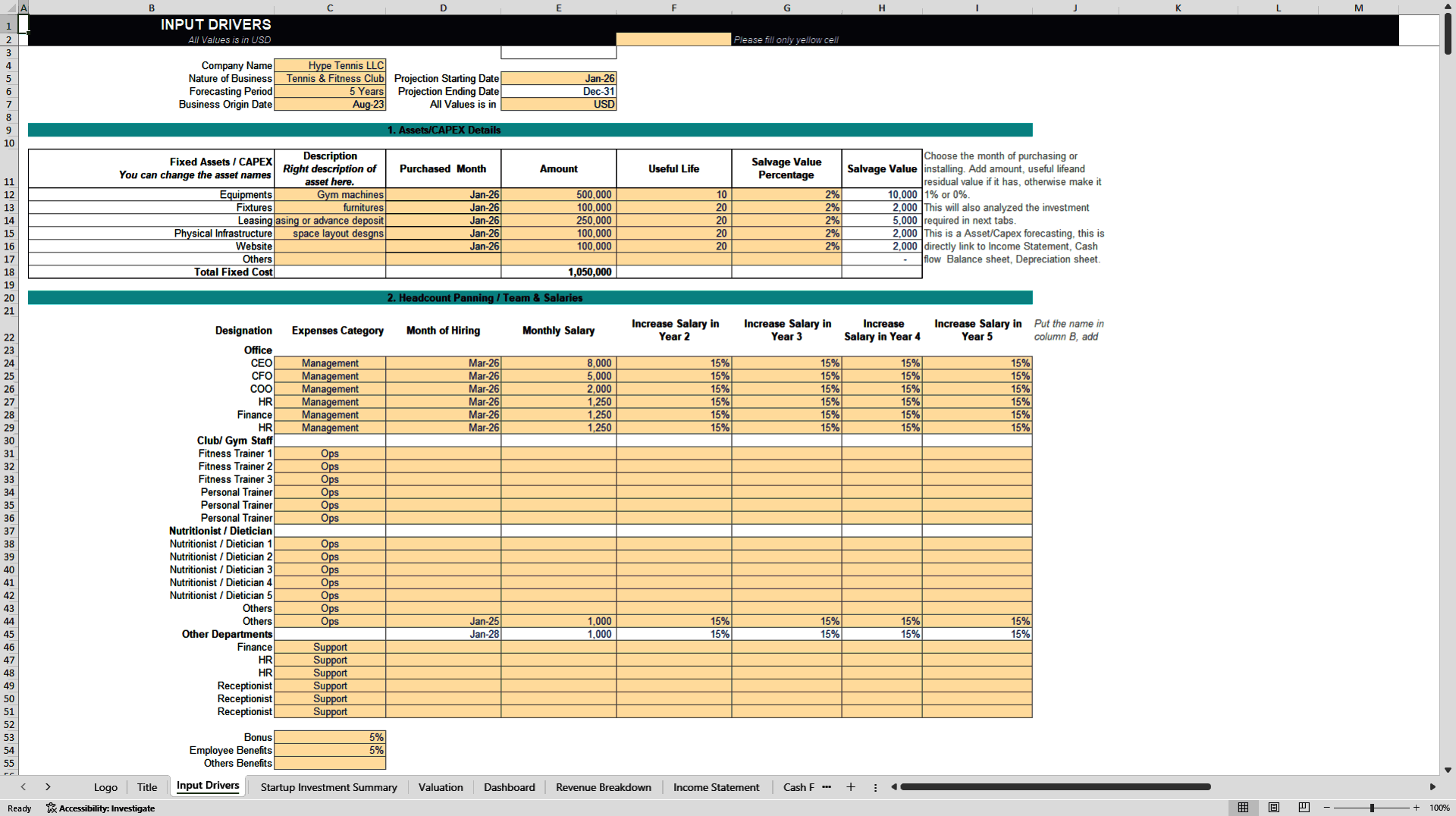Select column B header

pos(152,8)
